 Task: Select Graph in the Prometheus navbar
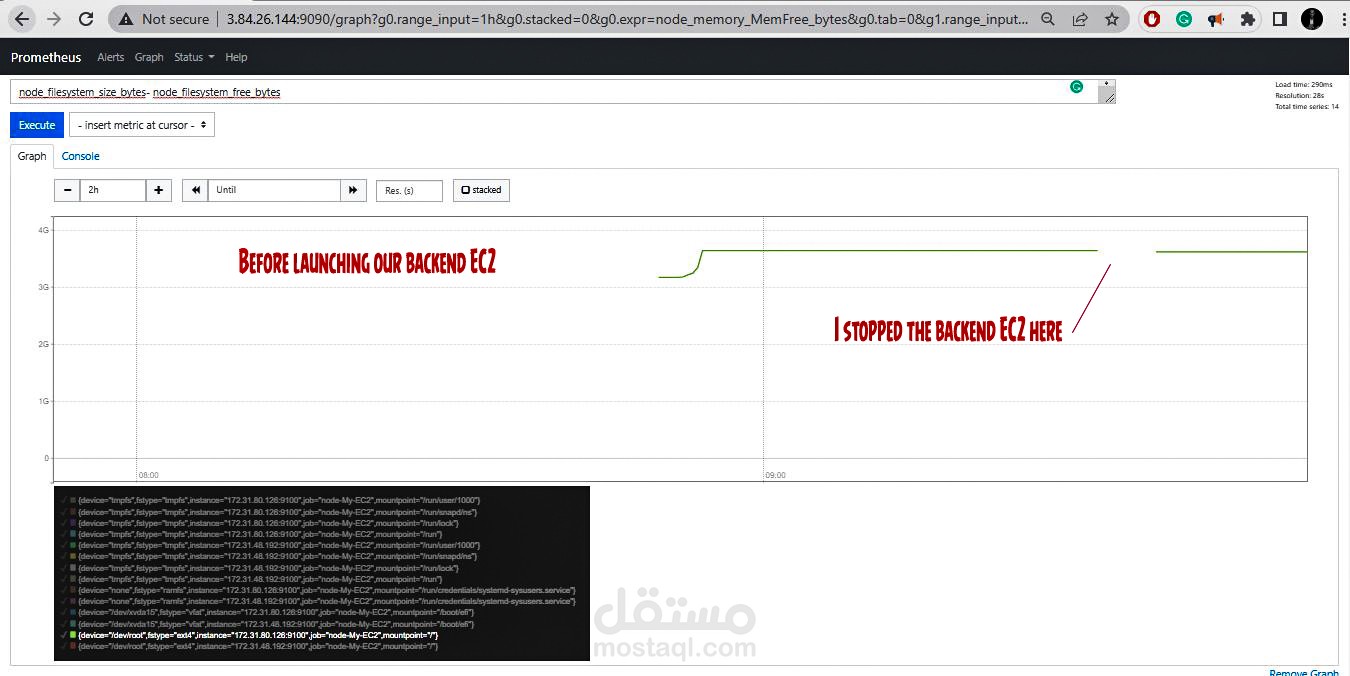point(149,57)
